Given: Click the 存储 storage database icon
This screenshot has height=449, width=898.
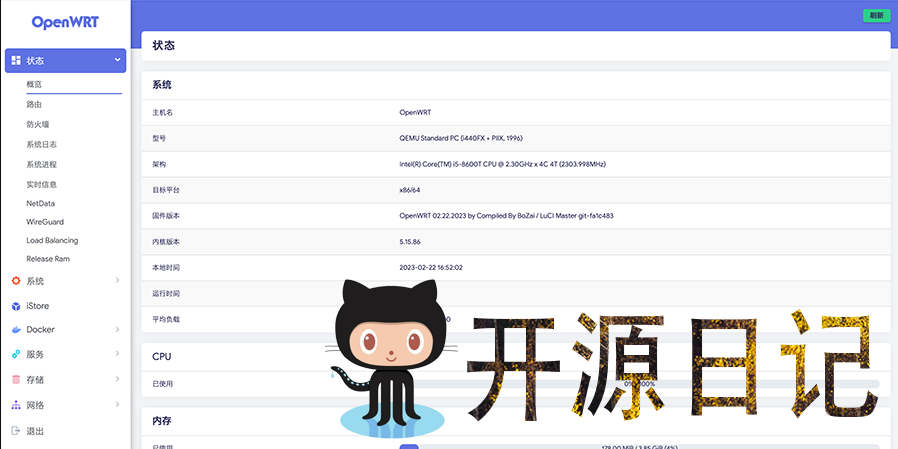Looking at the screenshot, I should 16,380.
